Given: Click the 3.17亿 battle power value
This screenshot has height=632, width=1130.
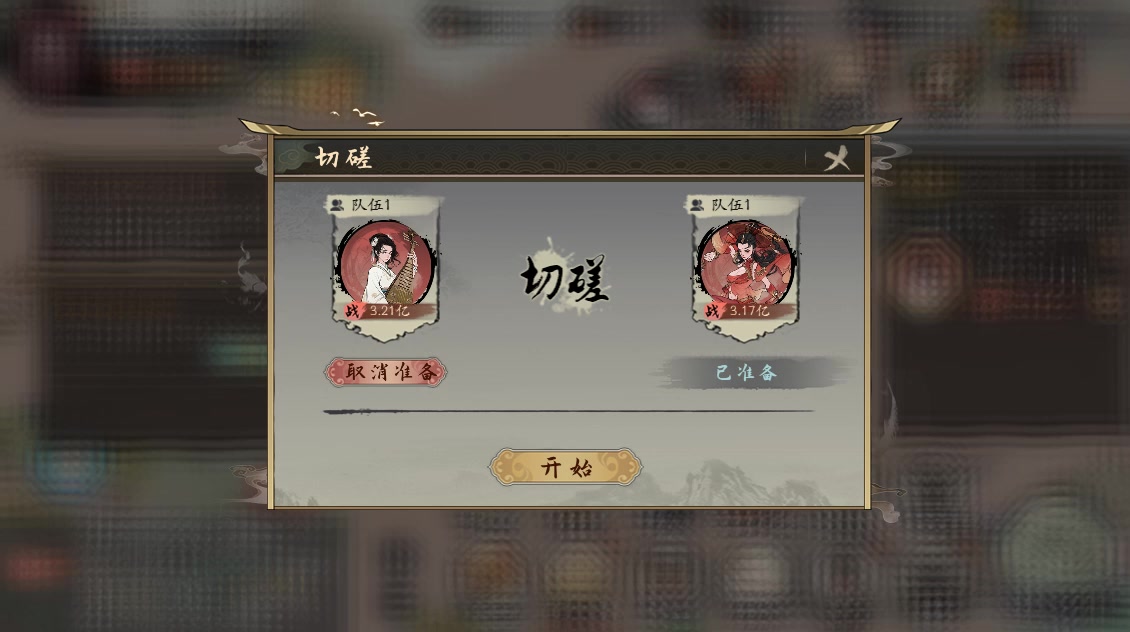Looking at the screenshot, I should [749, 311].
